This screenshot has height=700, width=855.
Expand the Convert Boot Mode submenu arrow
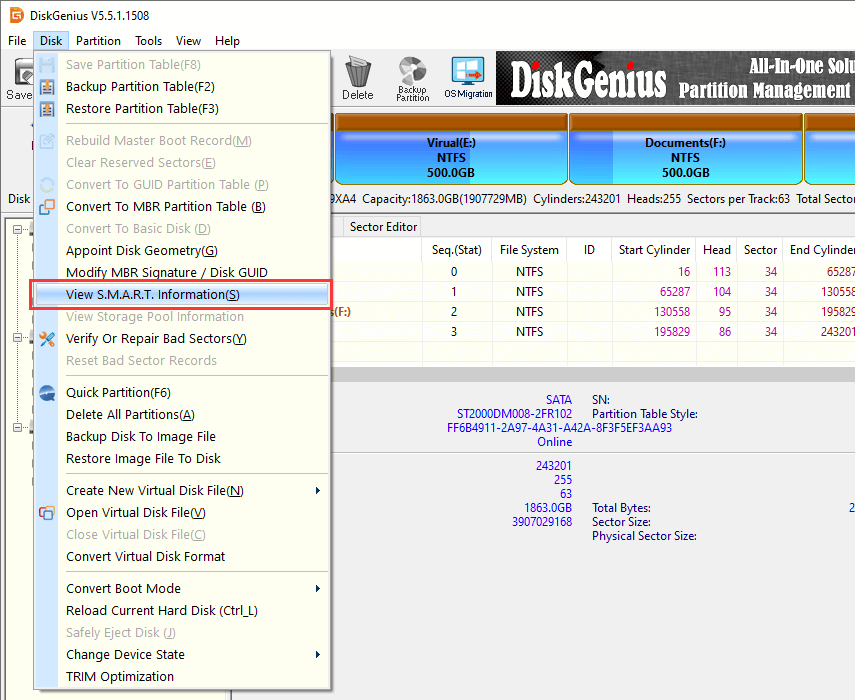click(x=318, y=589)
